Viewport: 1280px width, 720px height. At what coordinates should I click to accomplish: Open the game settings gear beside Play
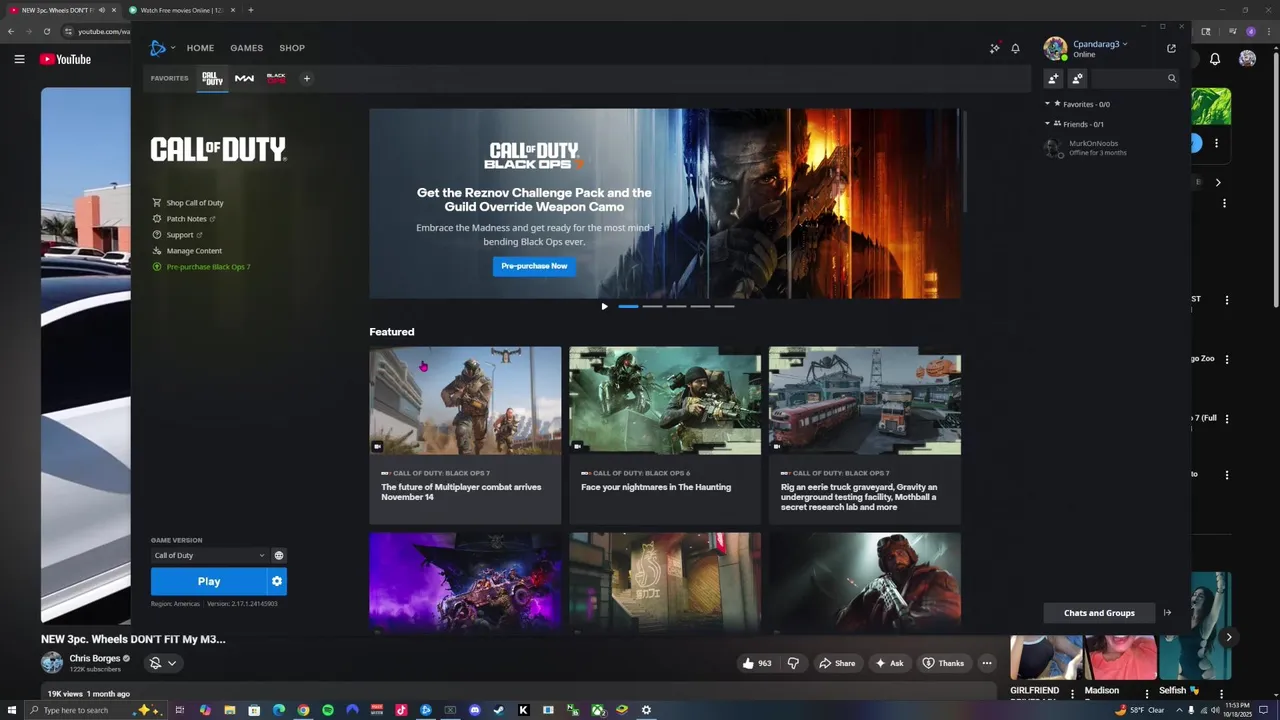[x=277, y=581]
